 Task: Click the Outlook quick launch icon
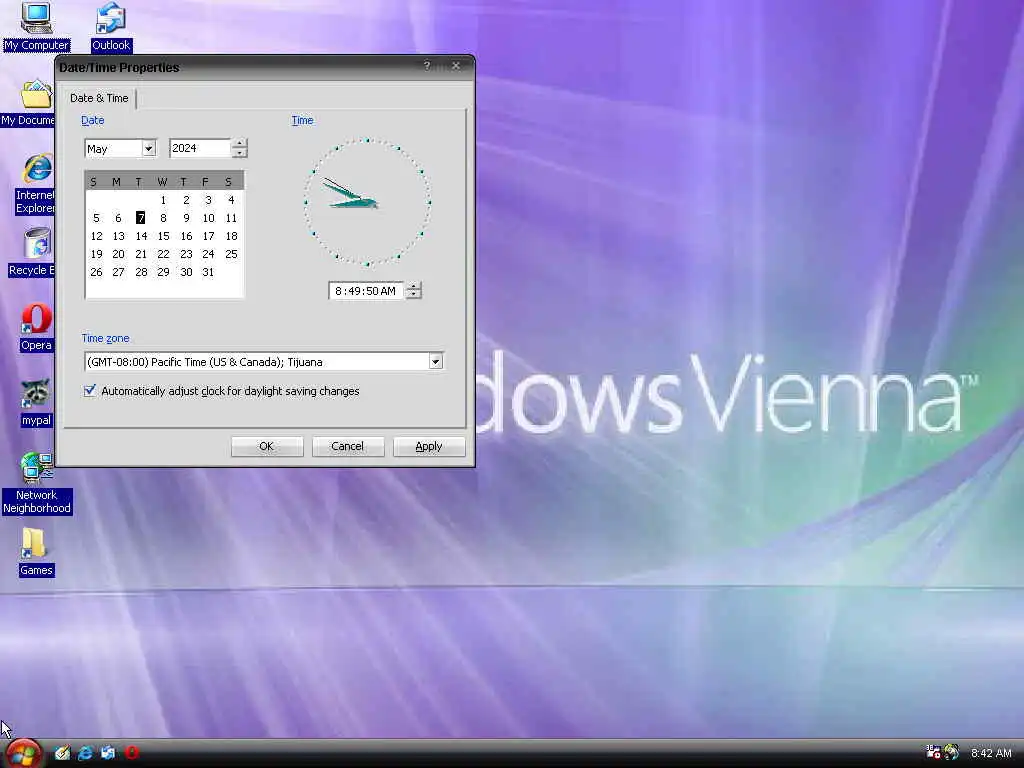click(108, 753)
